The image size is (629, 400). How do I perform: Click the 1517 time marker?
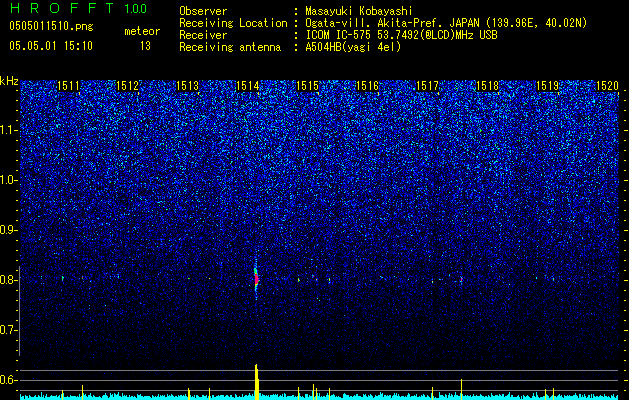click(427, 85)
